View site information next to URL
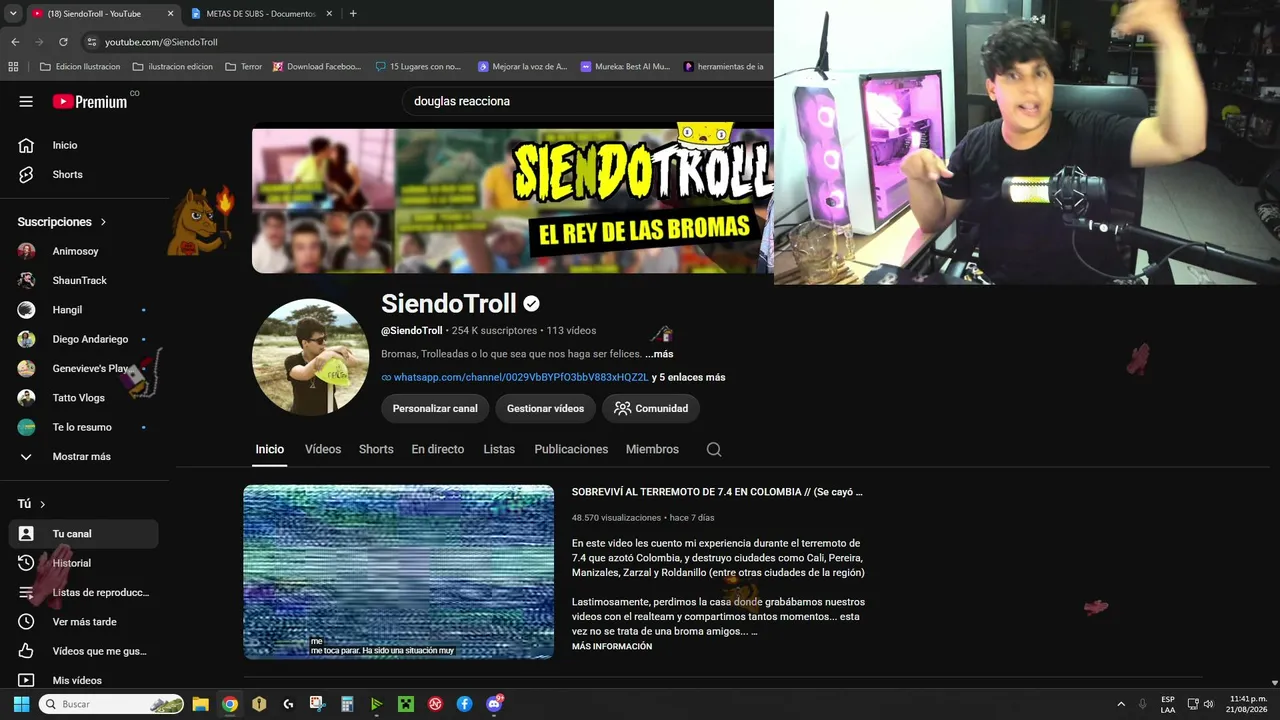 92,42
